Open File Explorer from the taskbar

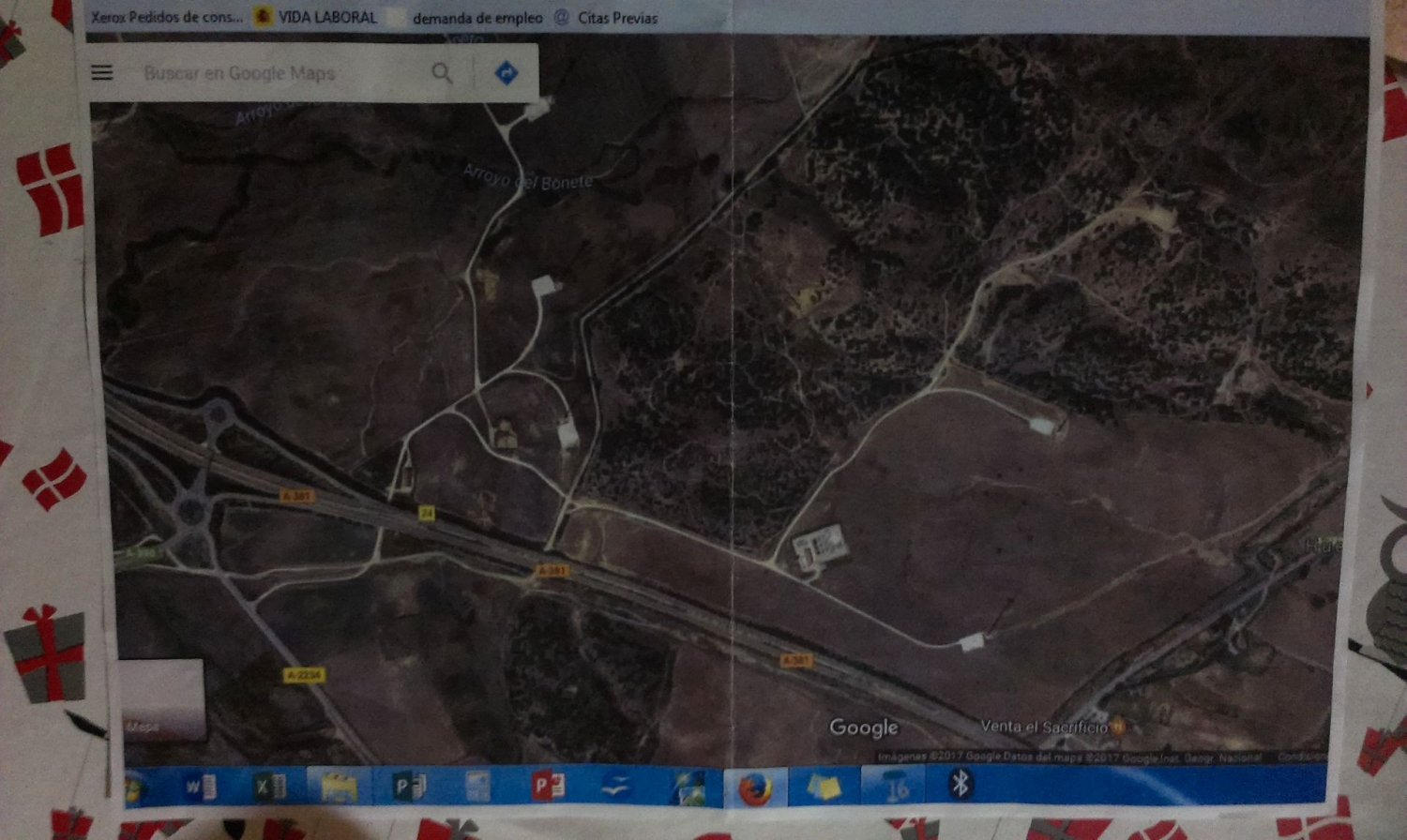click(x=339, y=787)
